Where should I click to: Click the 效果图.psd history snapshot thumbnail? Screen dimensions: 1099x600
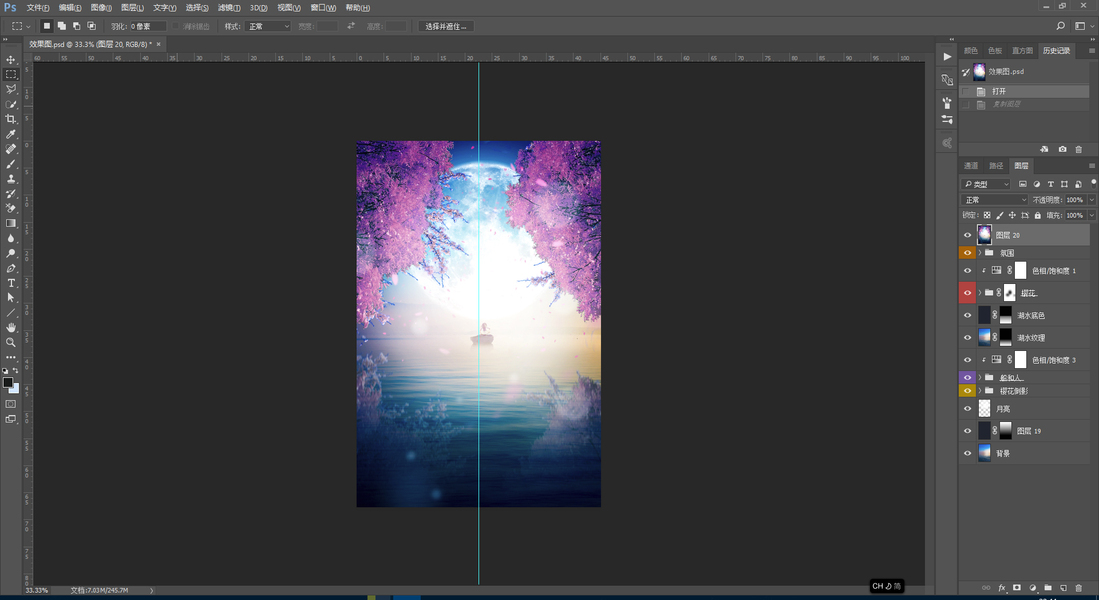click(x=979, y=71)
